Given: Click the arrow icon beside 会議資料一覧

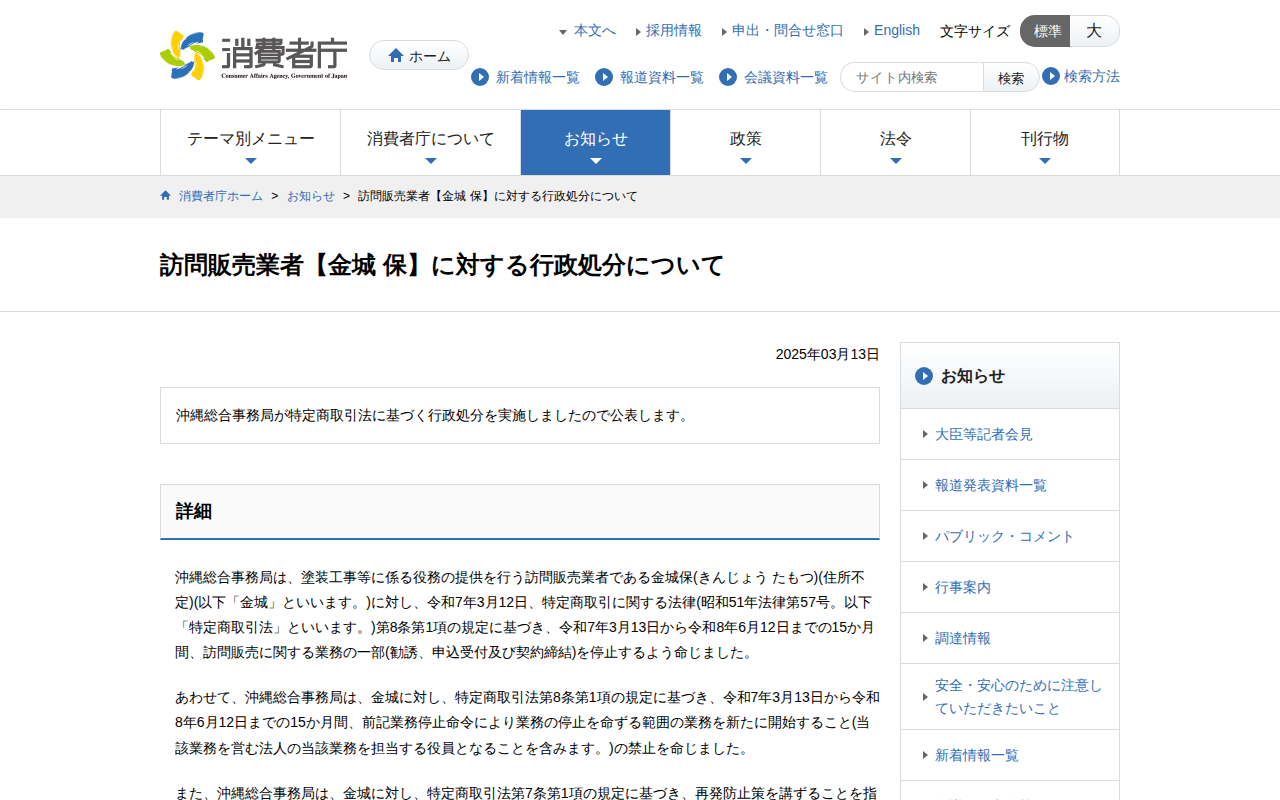Looking at the screenshot, I should click(728, 77).
